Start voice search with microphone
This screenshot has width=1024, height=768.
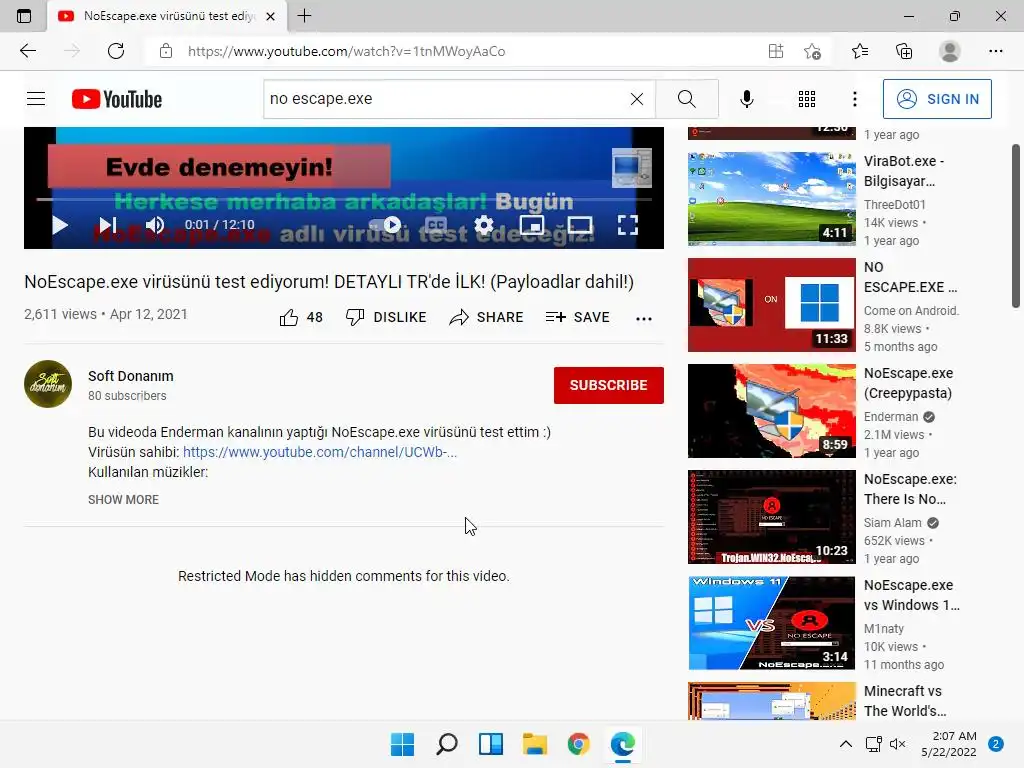point(746,99)
